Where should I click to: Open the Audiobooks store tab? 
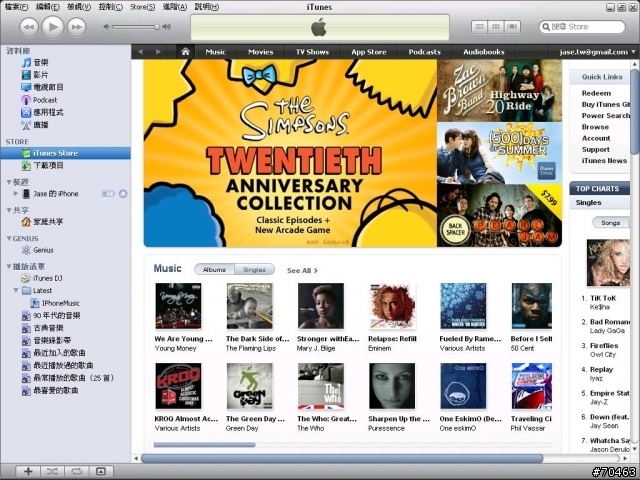pyautogui.click(x=484, y=52)
